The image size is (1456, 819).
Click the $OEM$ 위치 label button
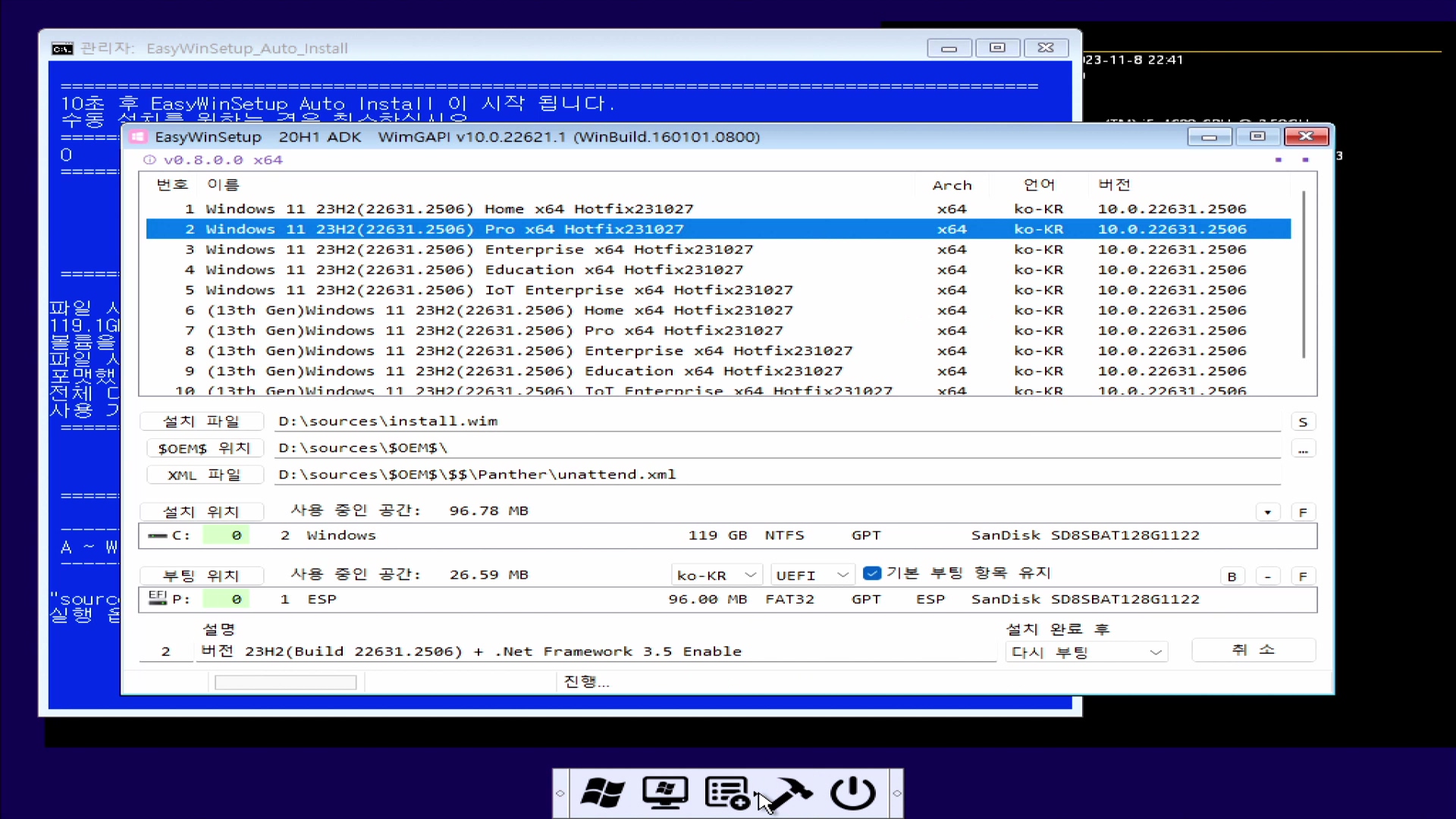204,448
